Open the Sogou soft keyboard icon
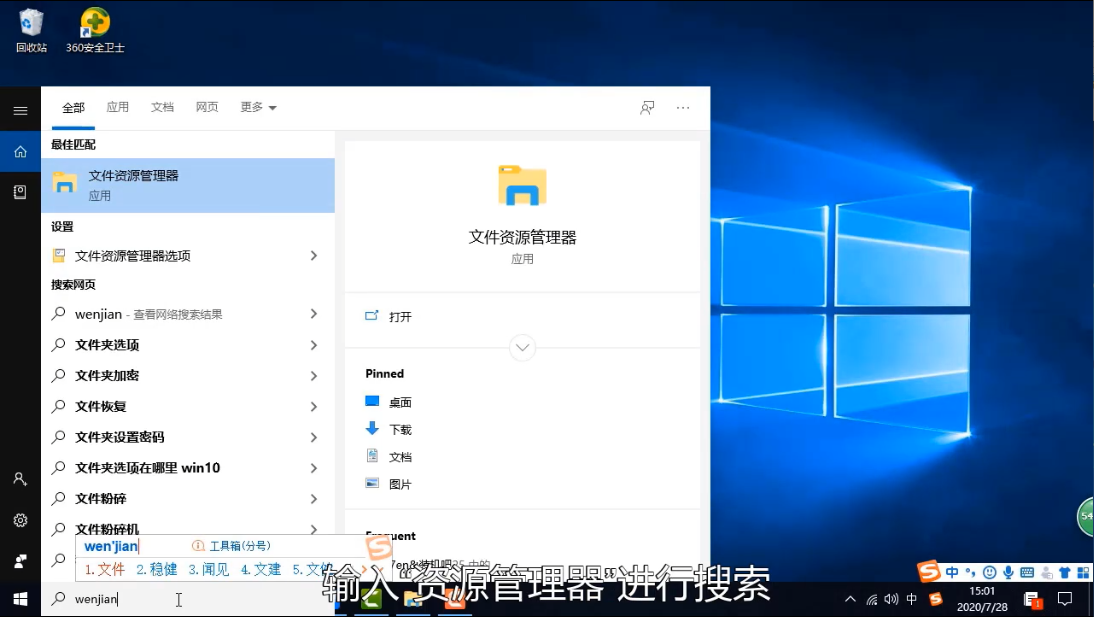1094x617 pixels. pos(1027,573)
